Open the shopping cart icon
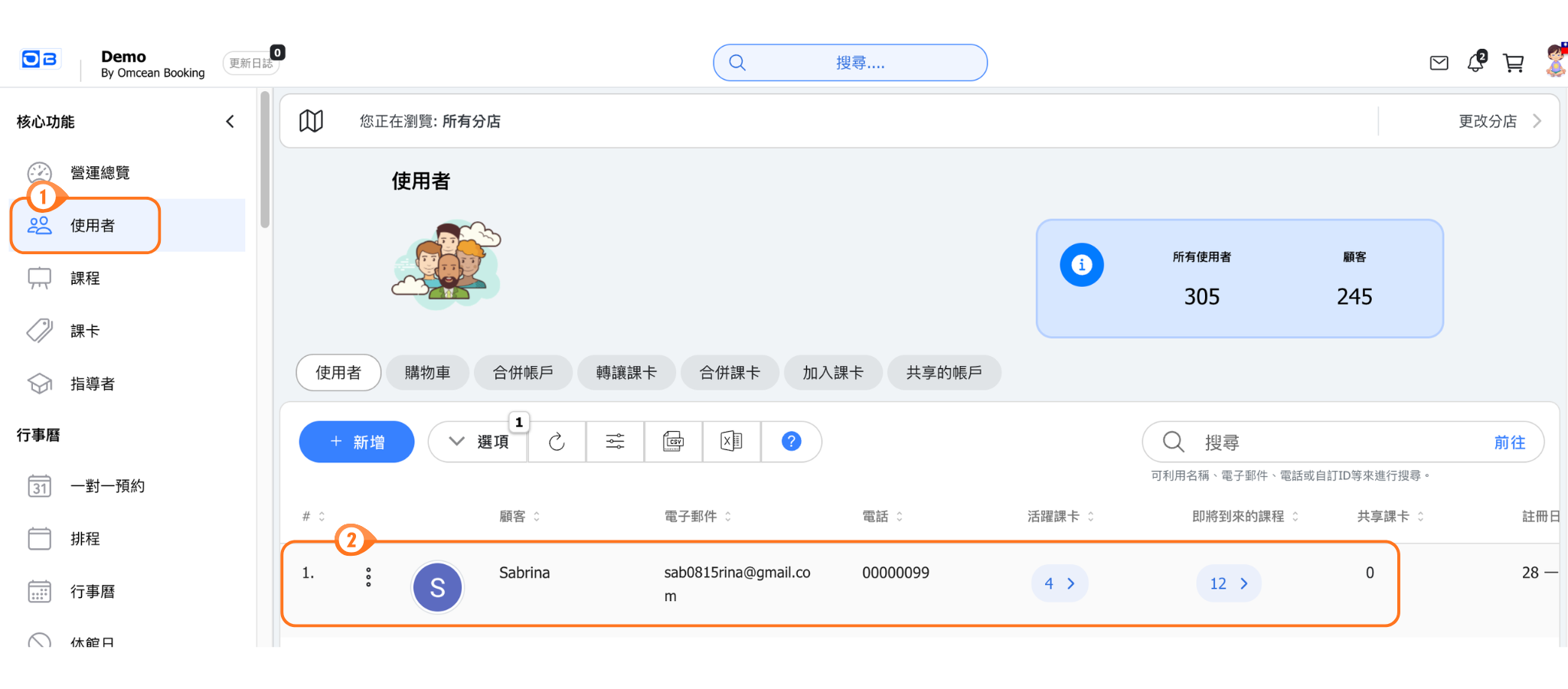Screen dimensions: 1568x689 click(x=1513, y=63)
